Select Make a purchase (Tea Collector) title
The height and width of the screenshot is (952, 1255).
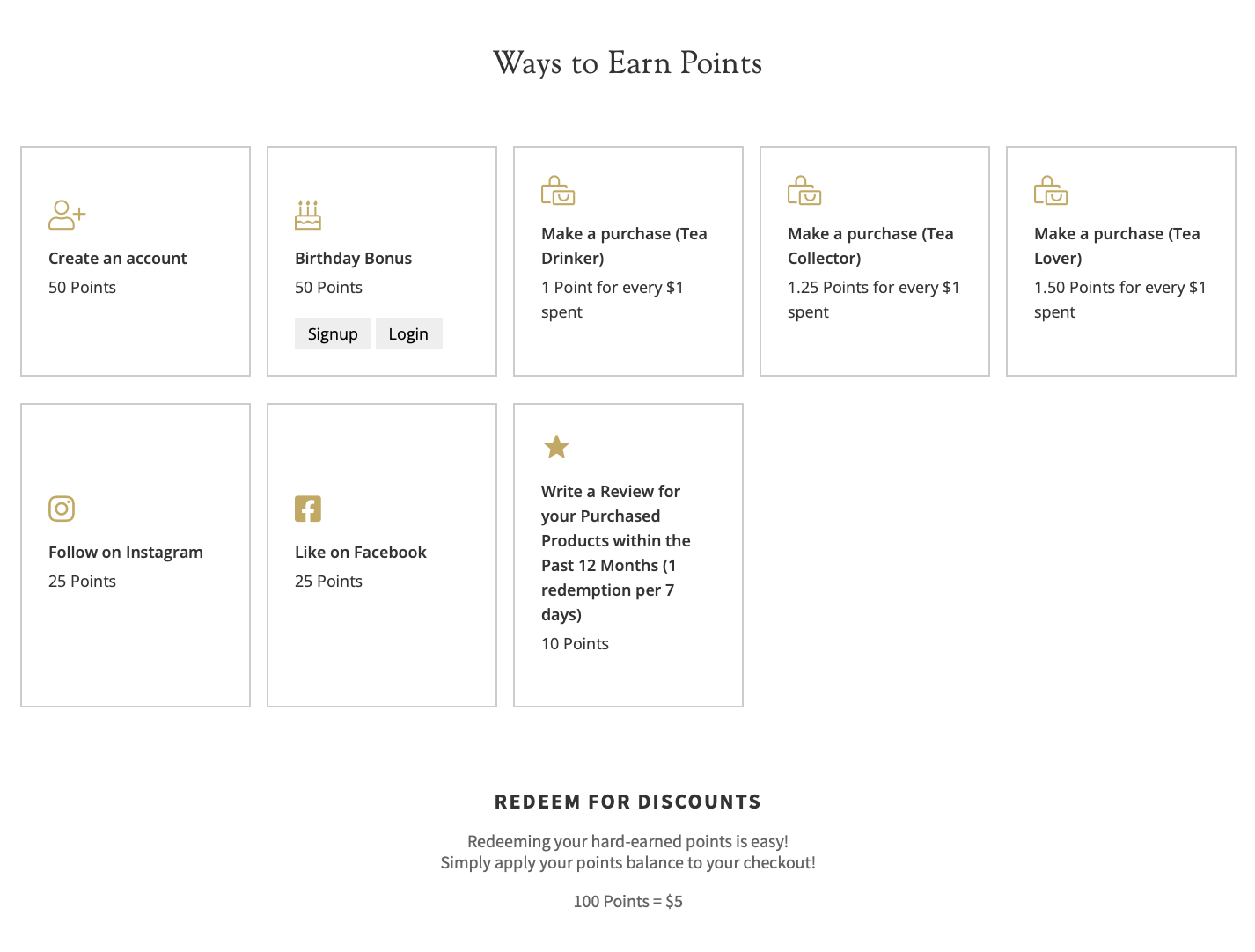[x=870, y=246]
